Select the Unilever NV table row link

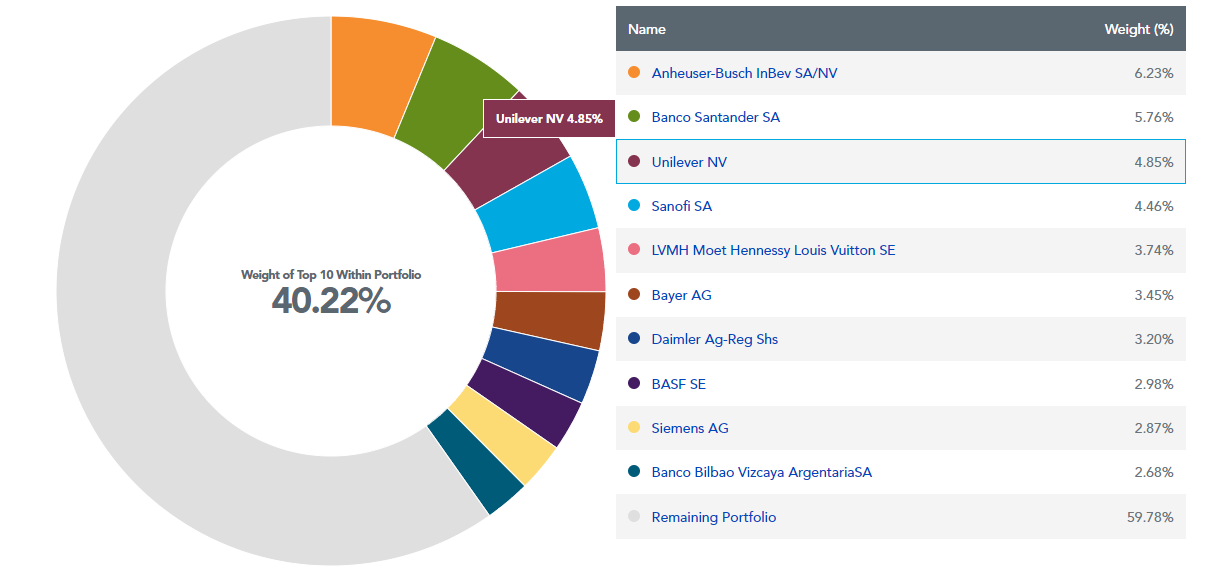tap(689, 162)
